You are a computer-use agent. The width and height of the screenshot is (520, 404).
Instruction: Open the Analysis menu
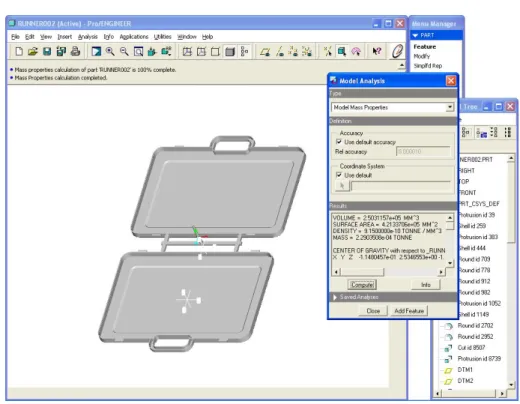pos(88,37)
